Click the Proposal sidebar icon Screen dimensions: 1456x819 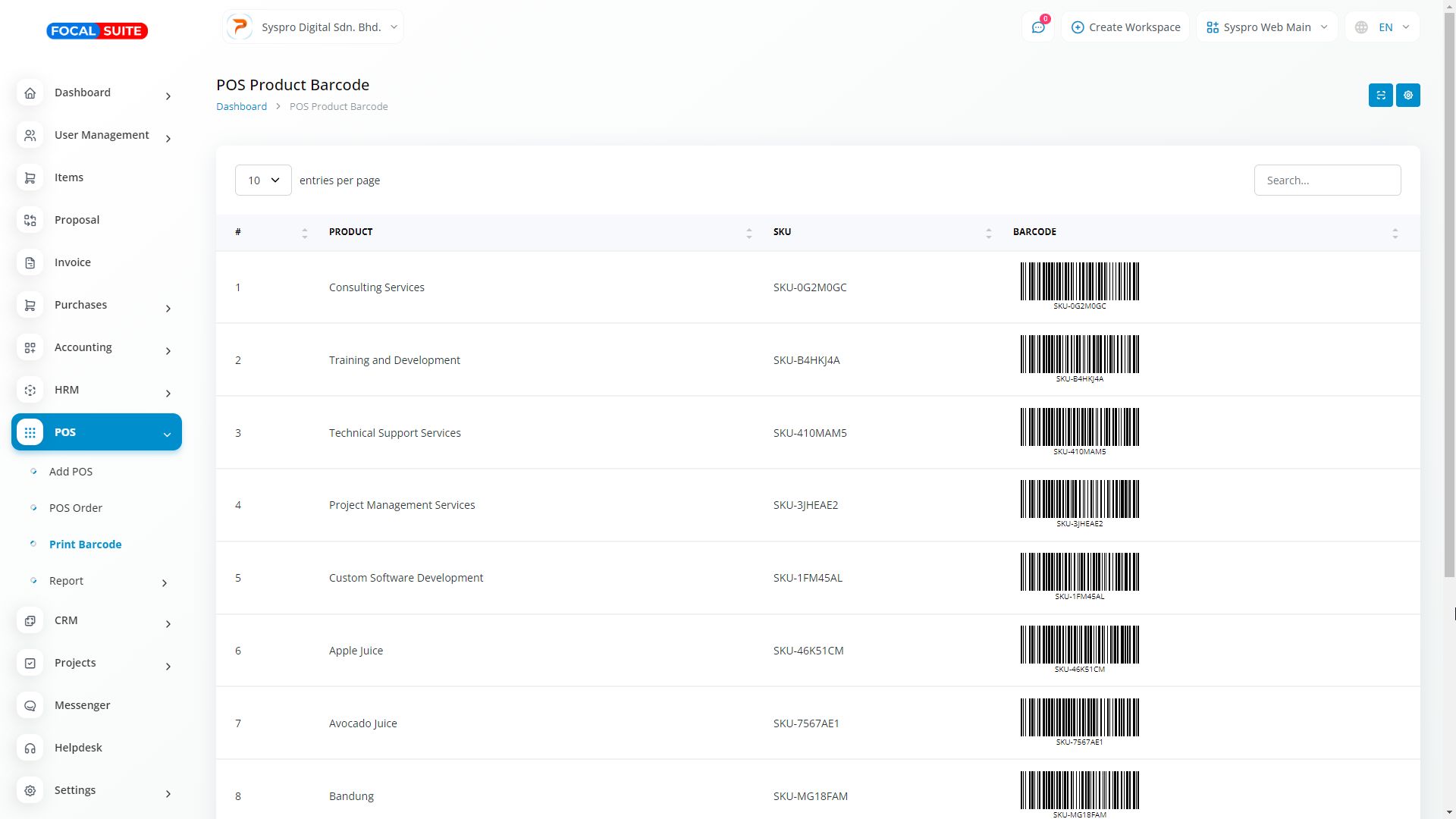coord(30,220)
